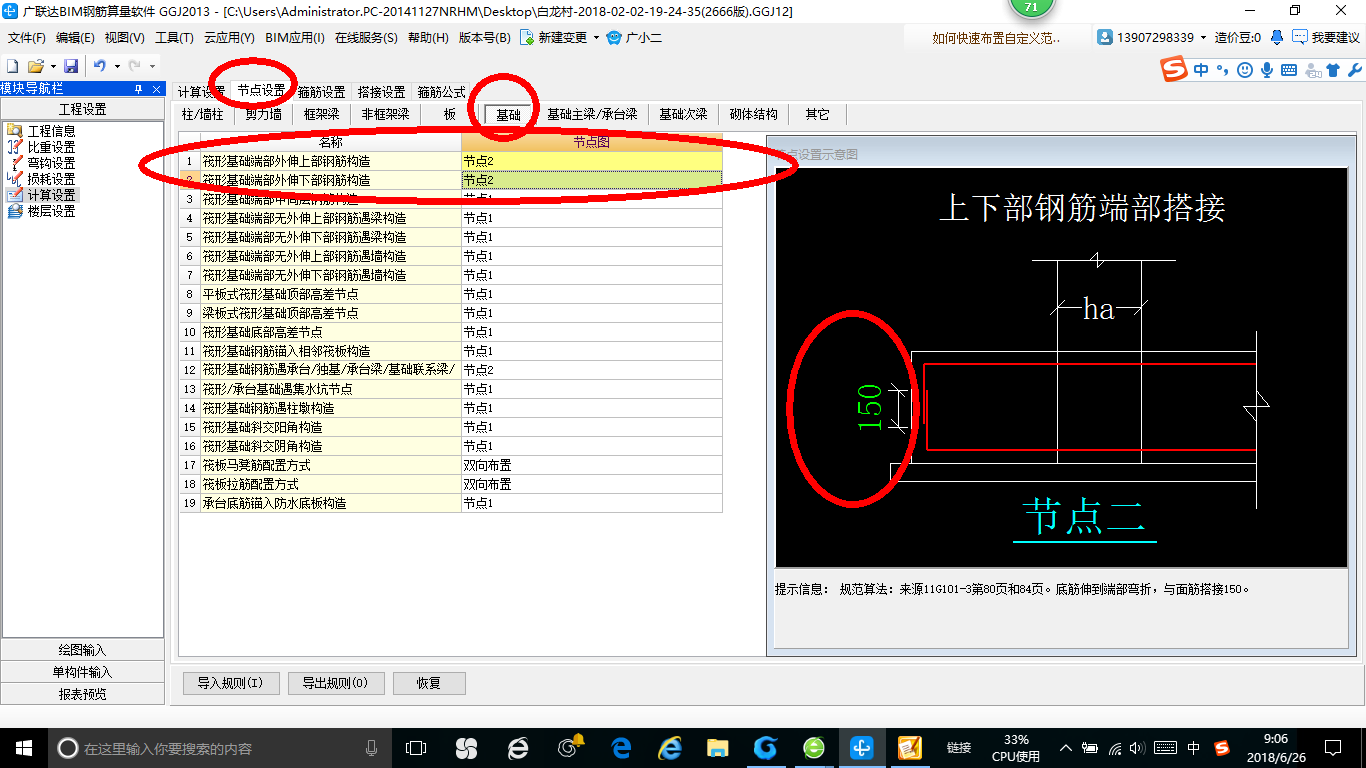Click the 恢复 button

[x=429, y=684]
